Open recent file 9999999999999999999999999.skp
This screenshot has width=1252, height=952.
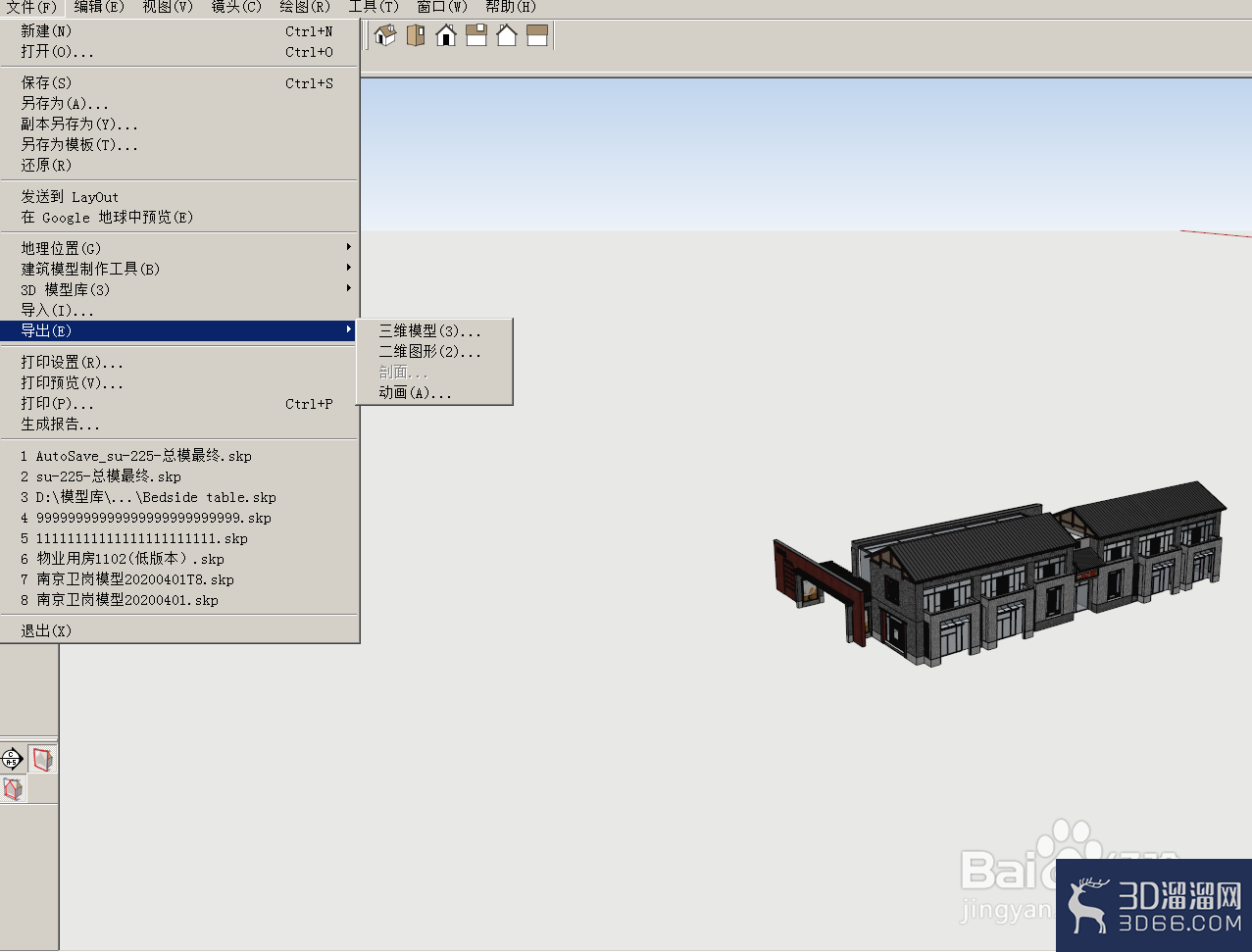point(180,518)
